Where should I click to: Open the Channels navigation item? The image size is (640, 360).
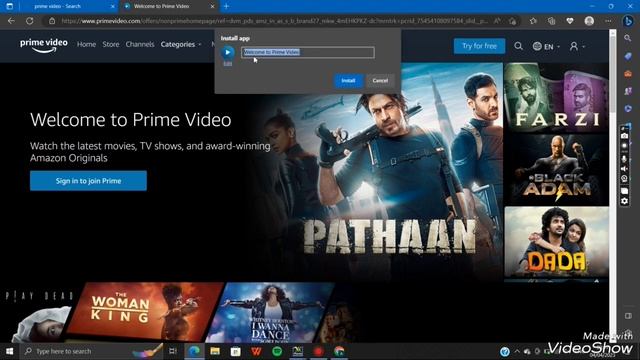click(x=140, y=44)
